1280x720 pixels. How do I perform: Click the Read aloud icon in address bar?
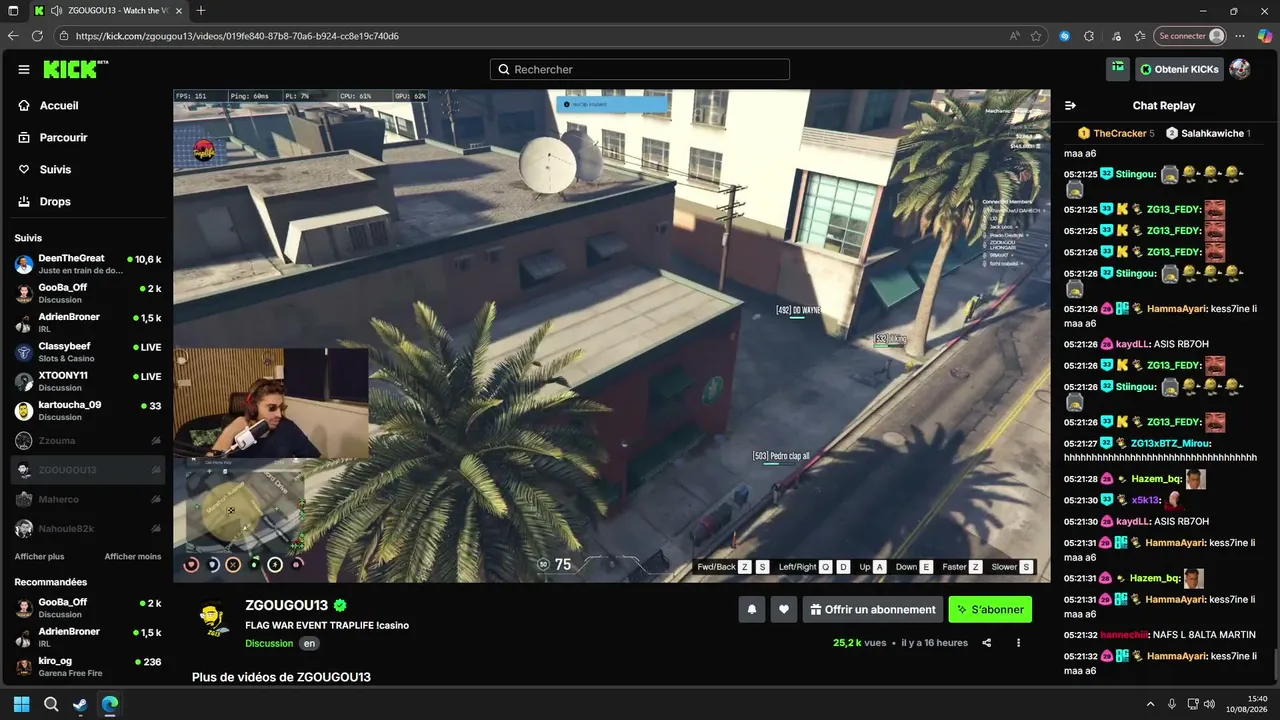(x=1015, y=36)
